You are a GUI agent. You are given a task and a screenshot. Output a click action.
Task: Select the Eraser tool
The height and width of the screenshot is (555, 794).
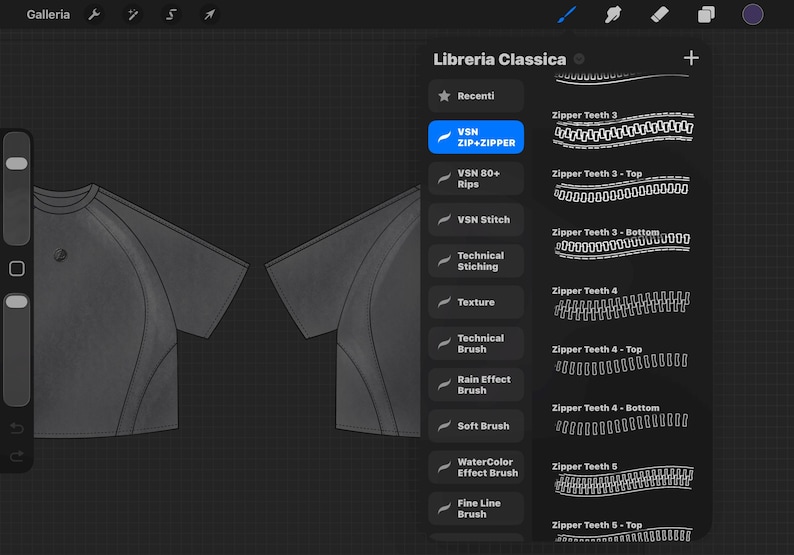pos(659,15)
